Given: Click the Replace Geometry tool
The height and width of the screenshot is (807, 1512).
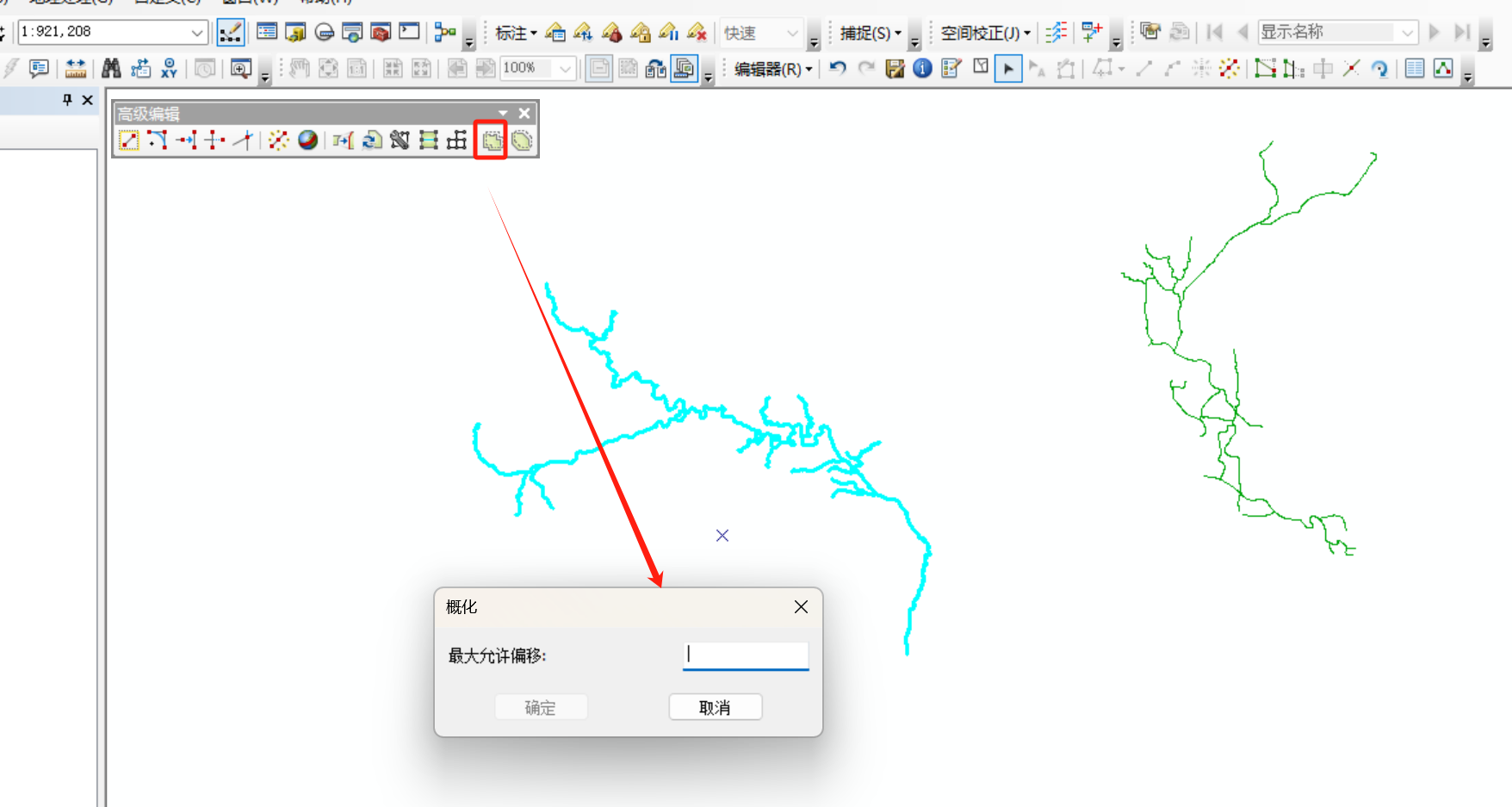Looking at the screenshot, I should click(372, 140).
